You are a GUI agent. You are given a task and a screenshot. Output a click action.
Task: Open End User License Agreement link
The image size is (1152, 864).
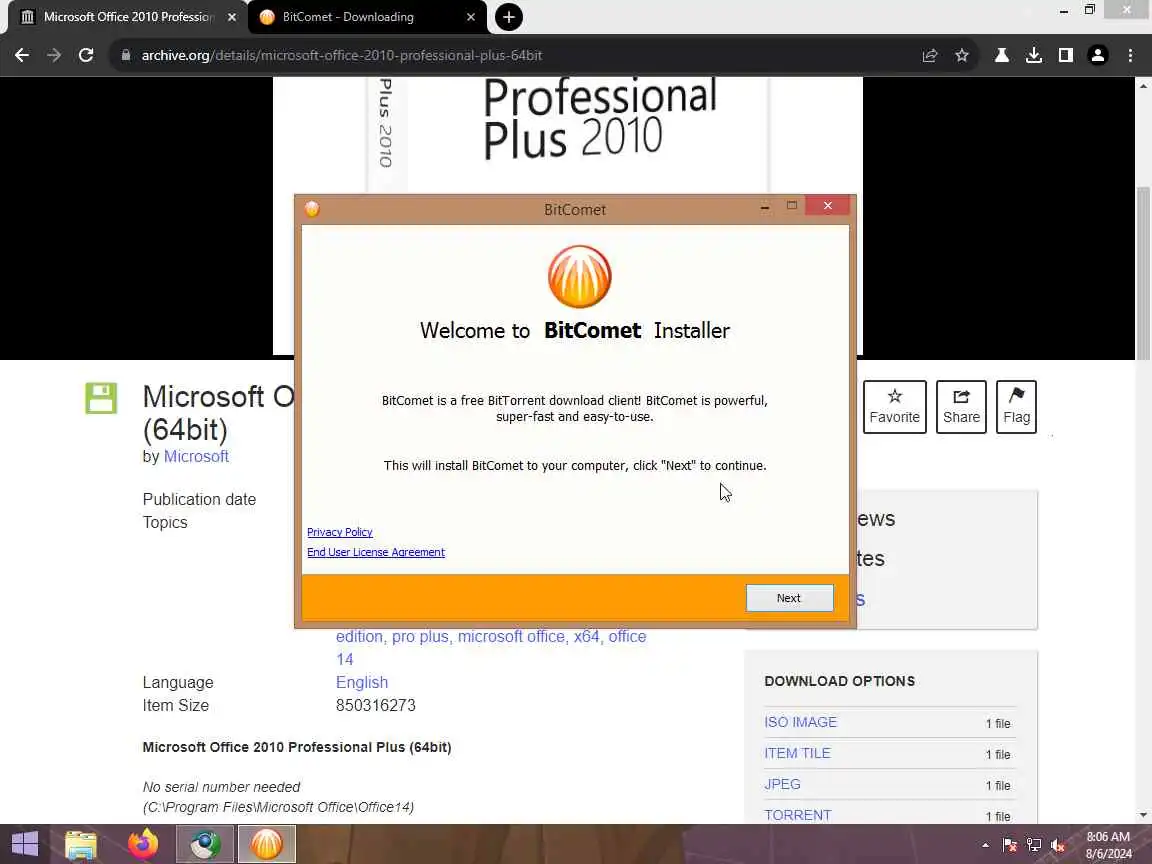(375, 552)
